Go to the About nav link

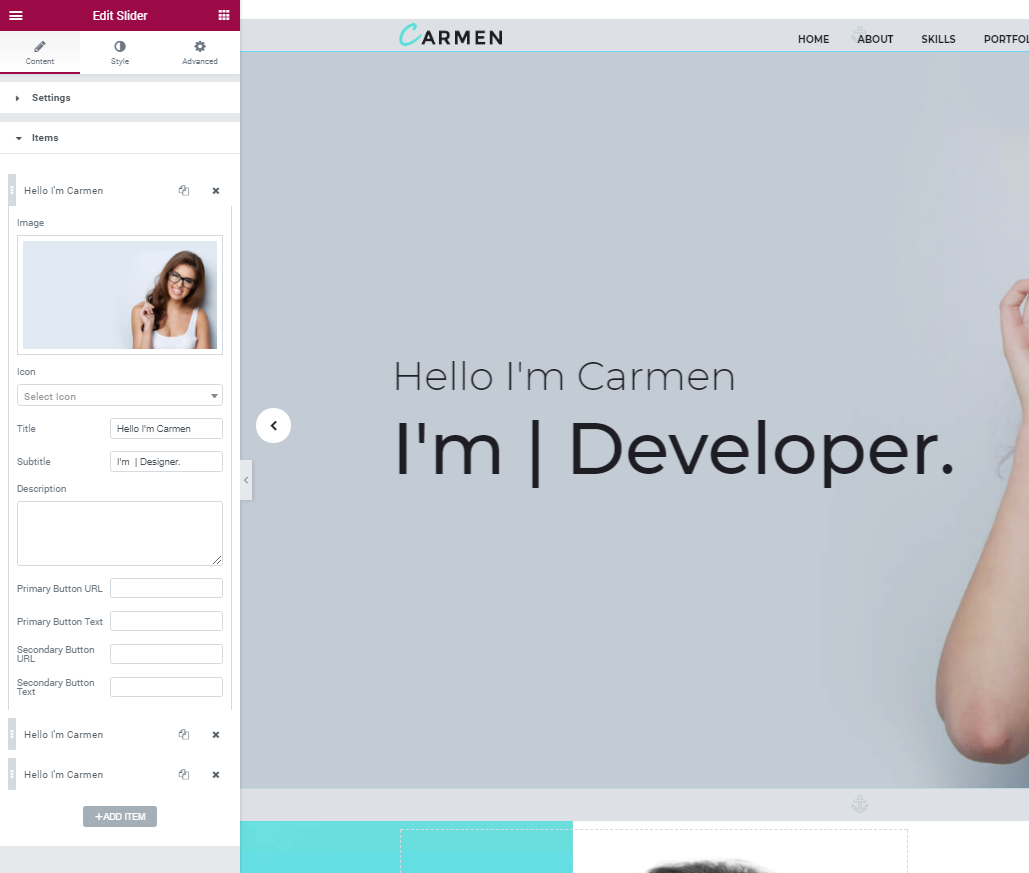click(x=875, y=39)
